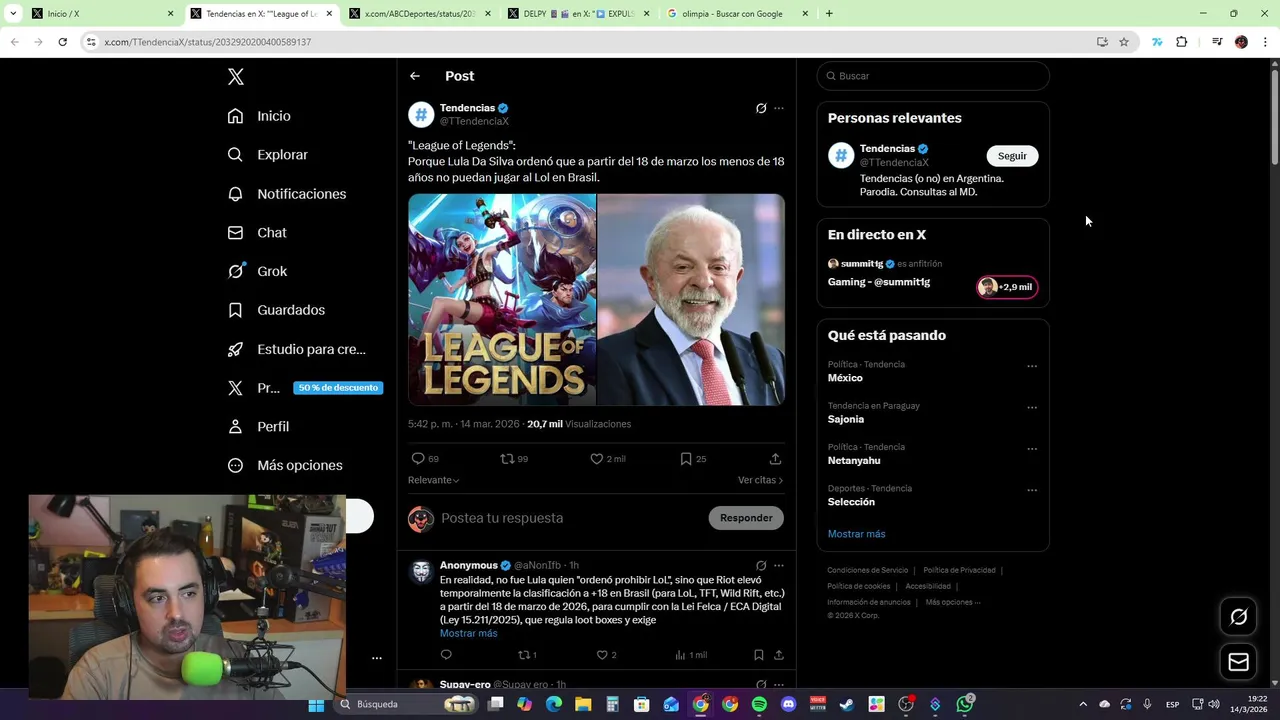Expand Mostrar más in Anonymous reply
Viewport: 1280px width, 720px height.
point(468,633)
